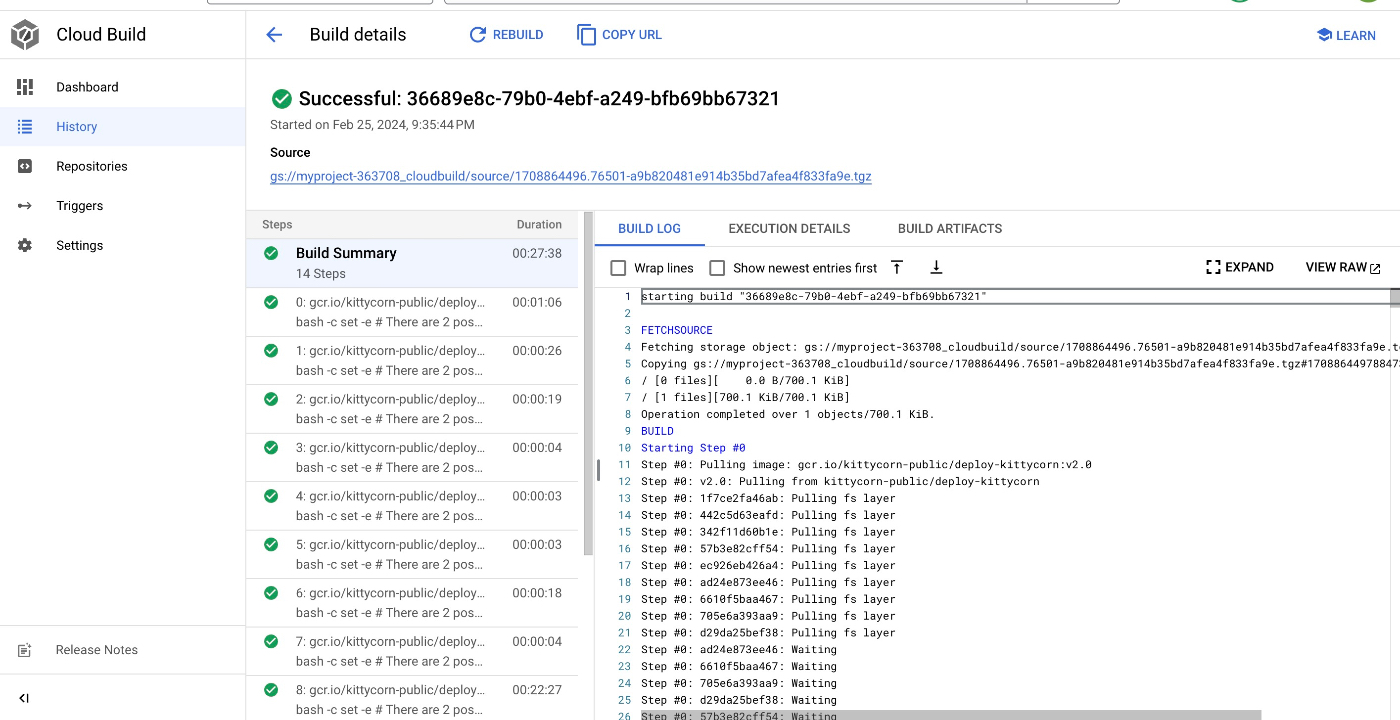Click the LEARN button

[1346, 35]
